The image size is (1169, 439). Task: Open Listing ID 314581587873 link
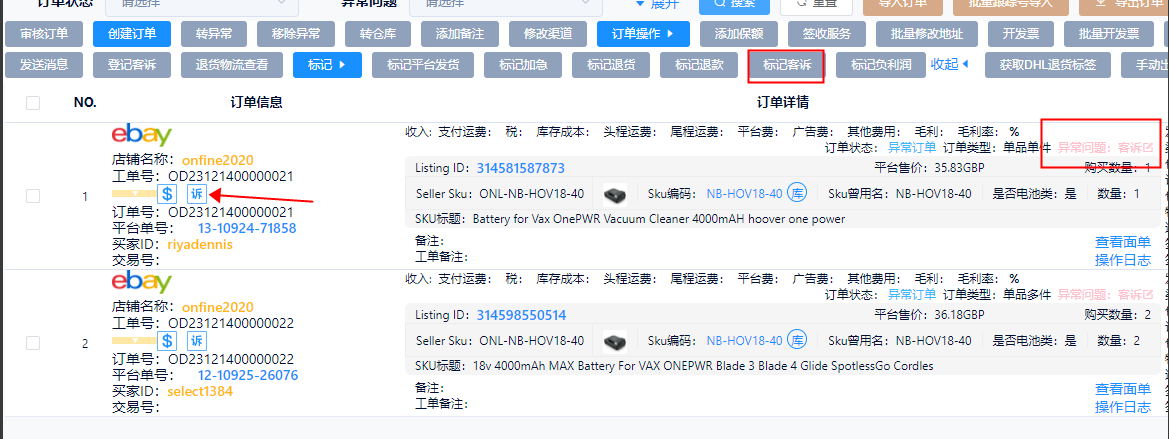[x=520, y=168]
